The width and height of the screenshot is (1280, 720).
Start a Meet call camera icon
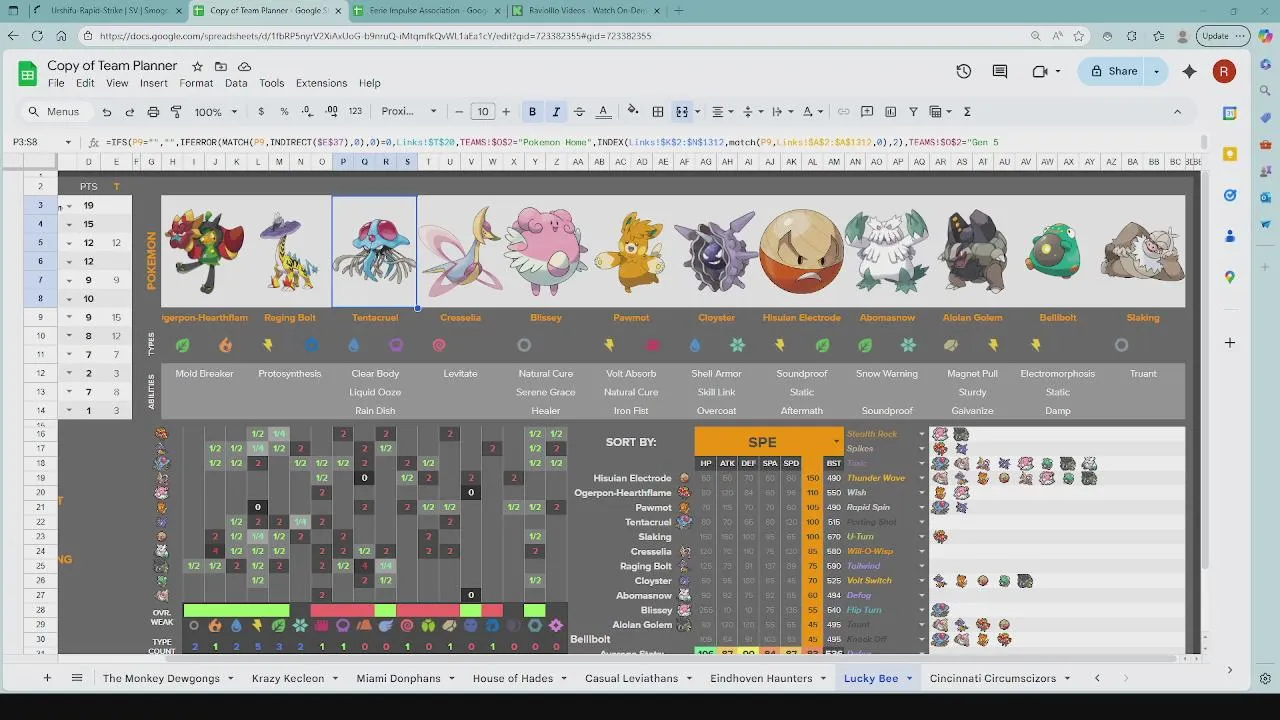[1039, 71]
